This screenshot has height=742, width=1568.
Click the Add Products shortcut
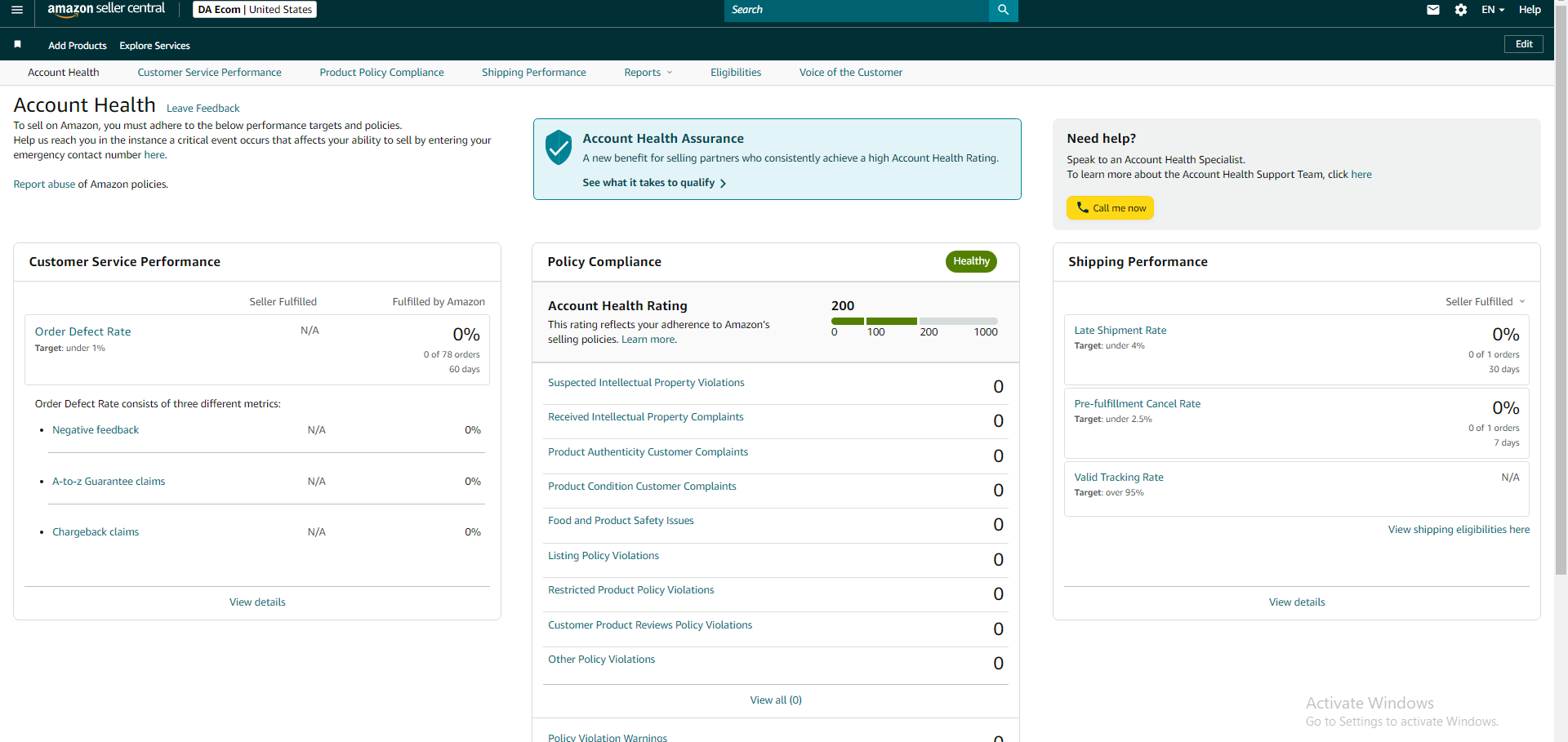[x=78, y=46]
